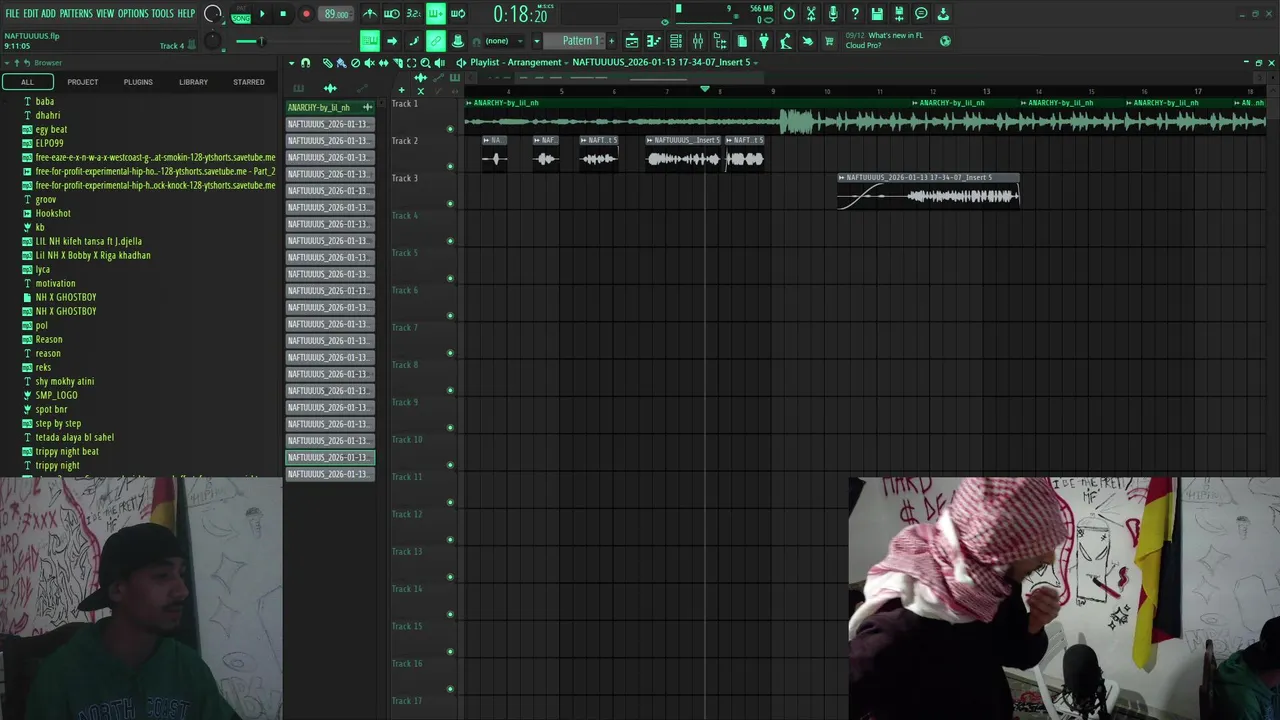Open the EDIT menu
Image resolution: width=1280 pixels, height=720 pixels.
pyautogui.click(x=31, y=14)
